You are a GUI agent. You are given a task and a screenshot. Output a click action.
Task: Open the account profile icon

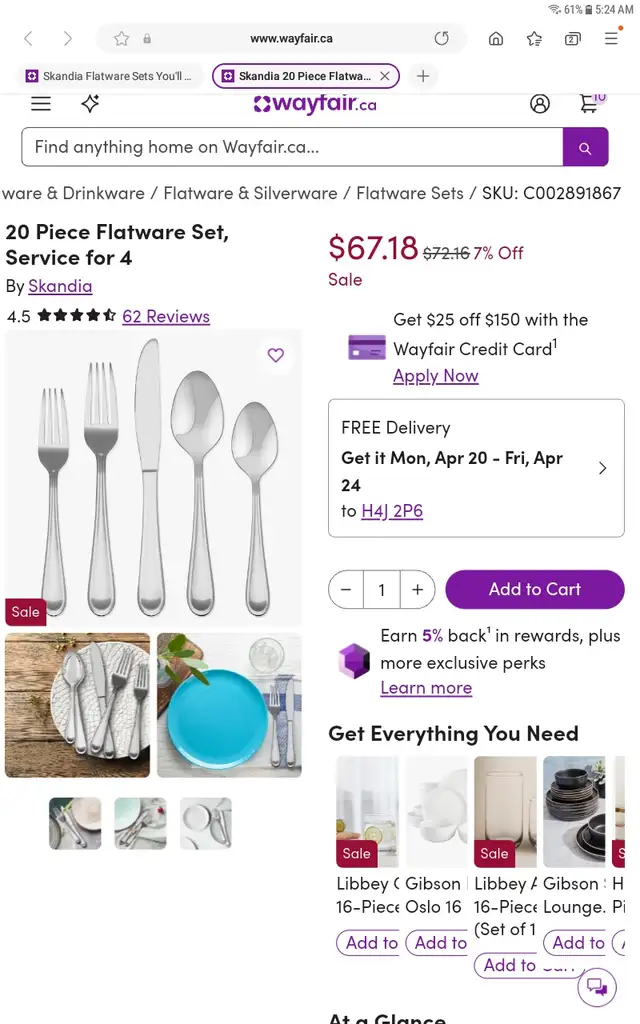coord(540,103)
